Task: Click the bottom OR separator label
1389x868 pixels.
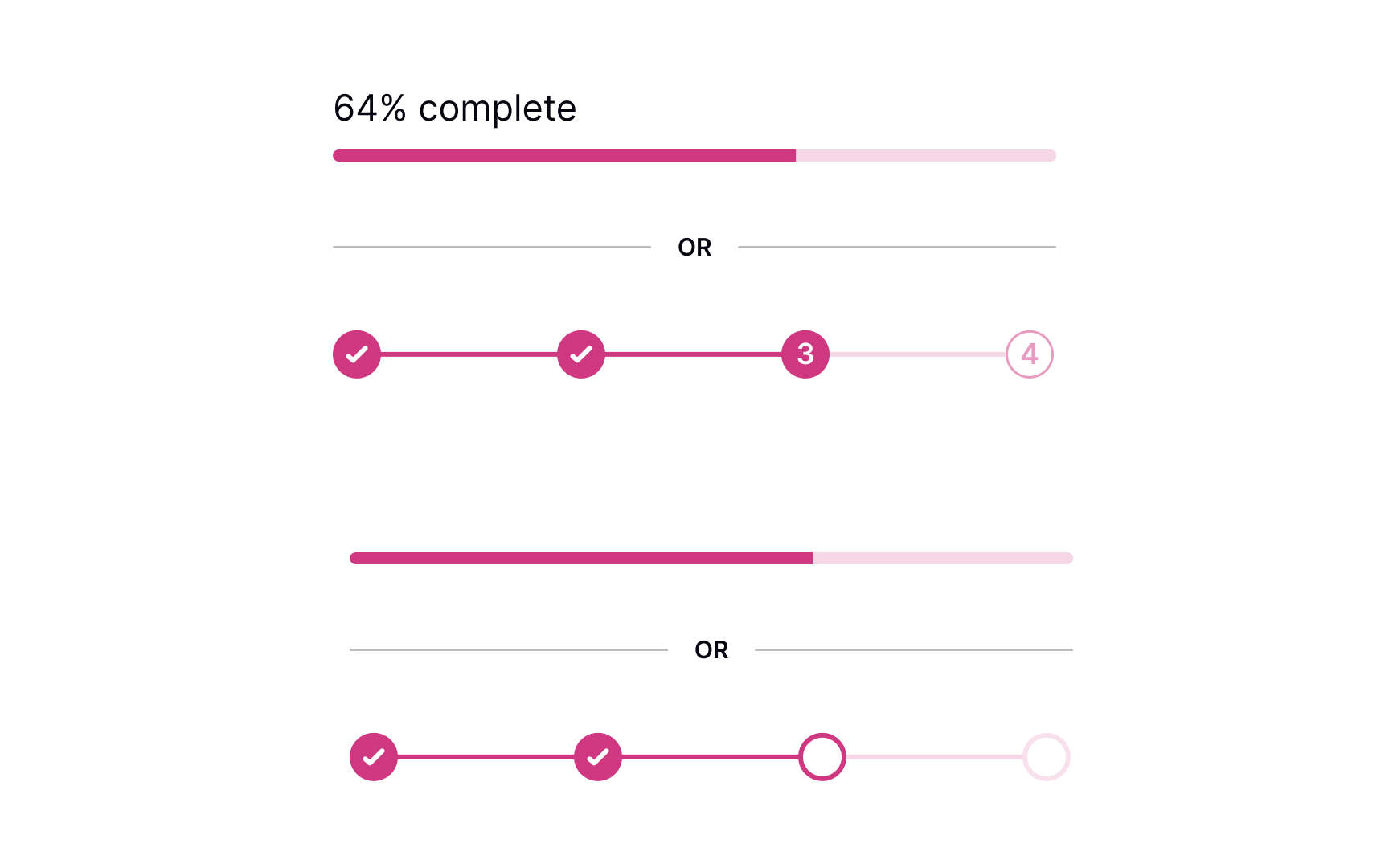Action: (711, 649)
